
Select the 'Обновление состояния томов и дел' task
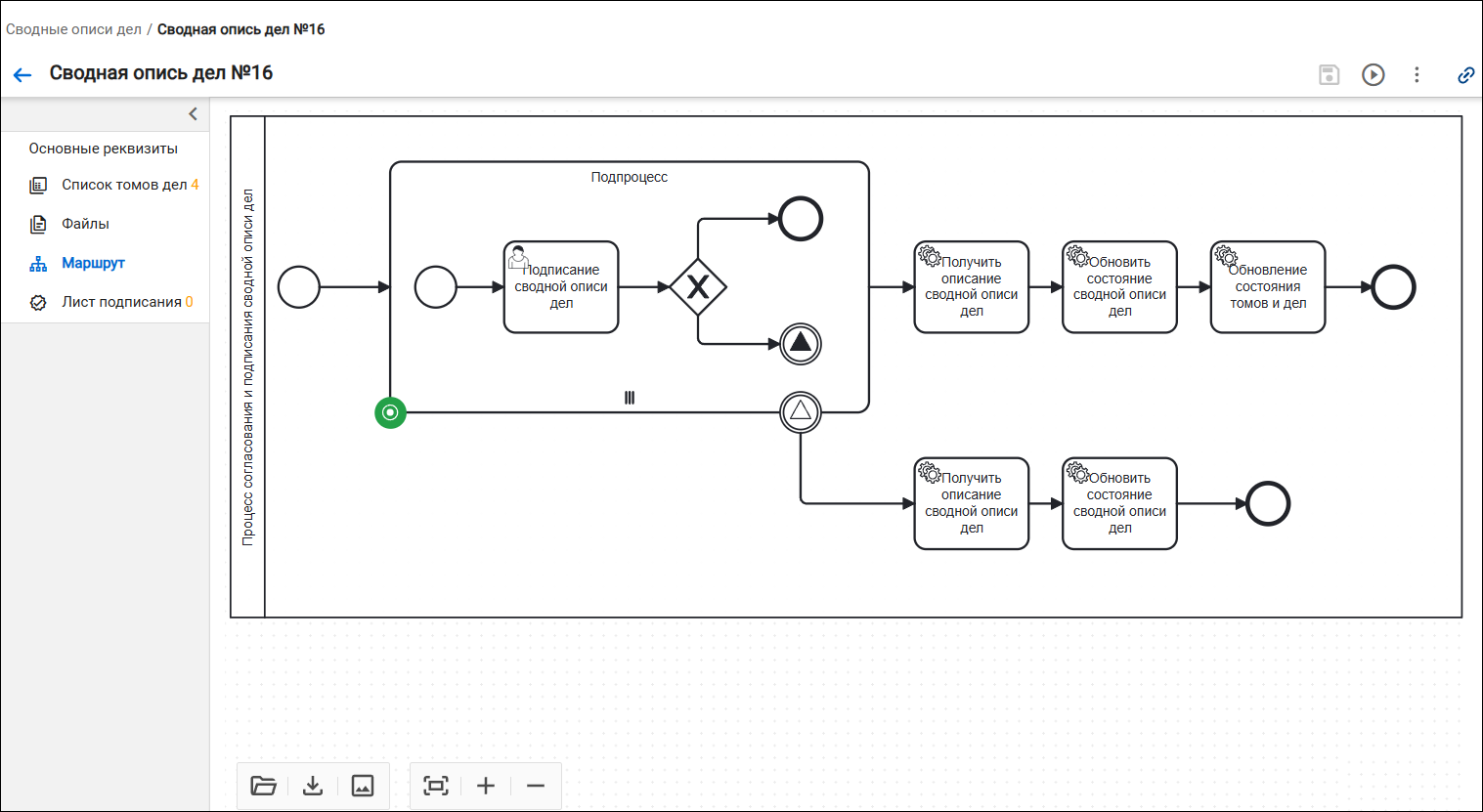pos(1268,287)
